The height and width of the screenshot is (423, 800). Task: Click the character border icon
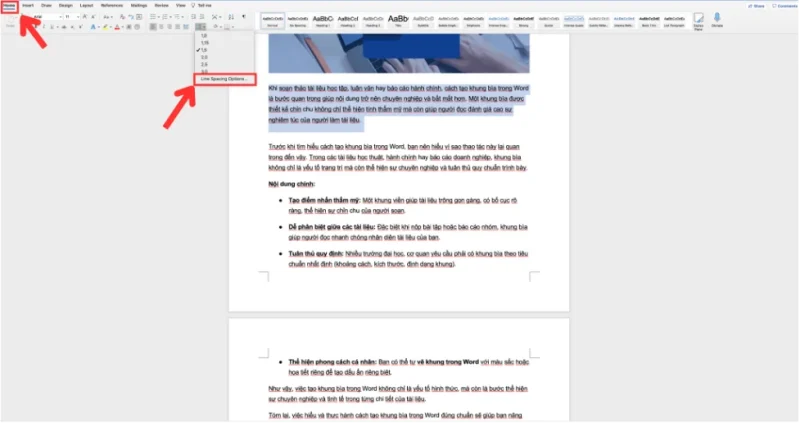pos(139,17)
